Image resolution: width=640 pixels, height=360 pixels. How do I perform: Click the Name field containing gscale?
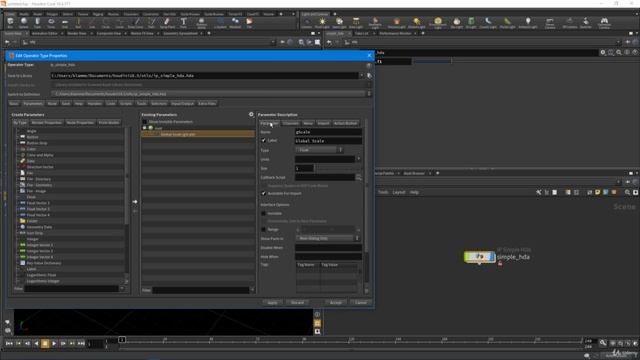click(328, 132)
